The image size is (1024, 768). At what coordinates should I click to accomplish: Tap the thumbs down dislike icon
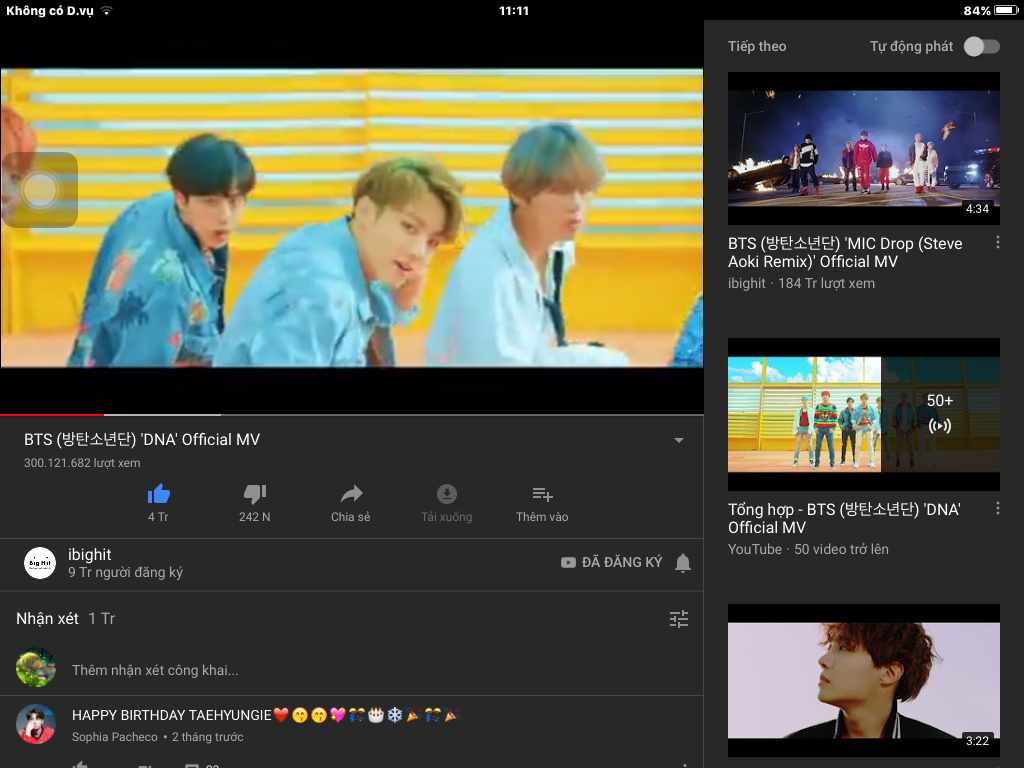(254, 494)
